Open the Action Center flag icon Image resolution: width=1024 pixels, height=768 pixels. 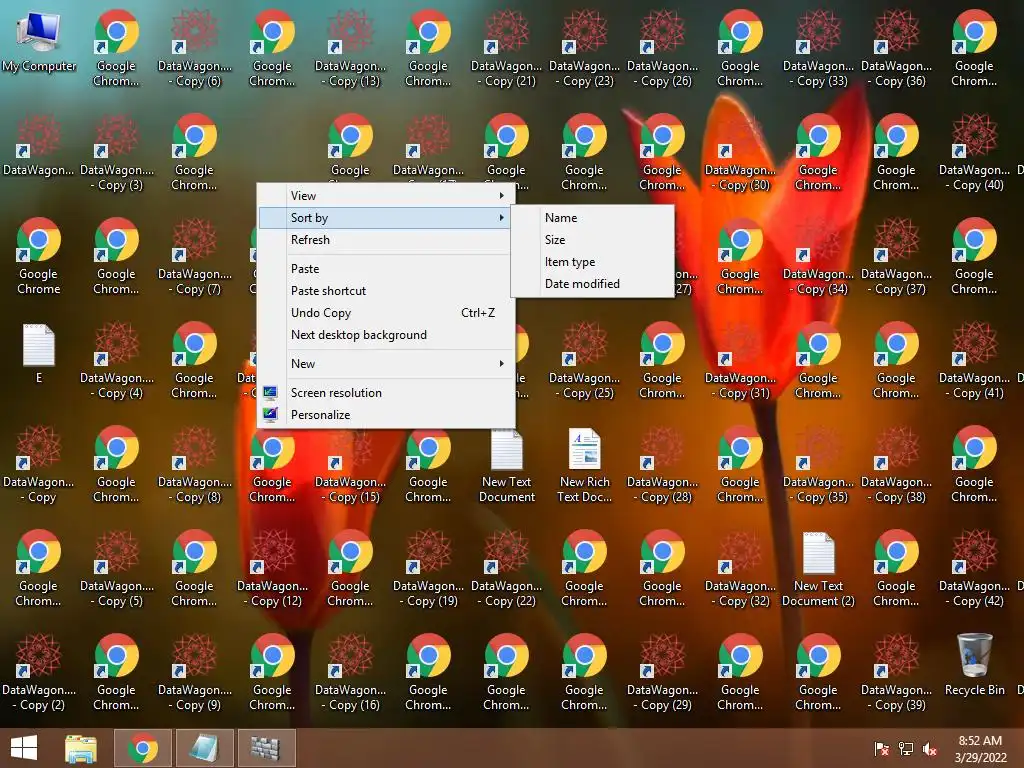tap(882, 749)
